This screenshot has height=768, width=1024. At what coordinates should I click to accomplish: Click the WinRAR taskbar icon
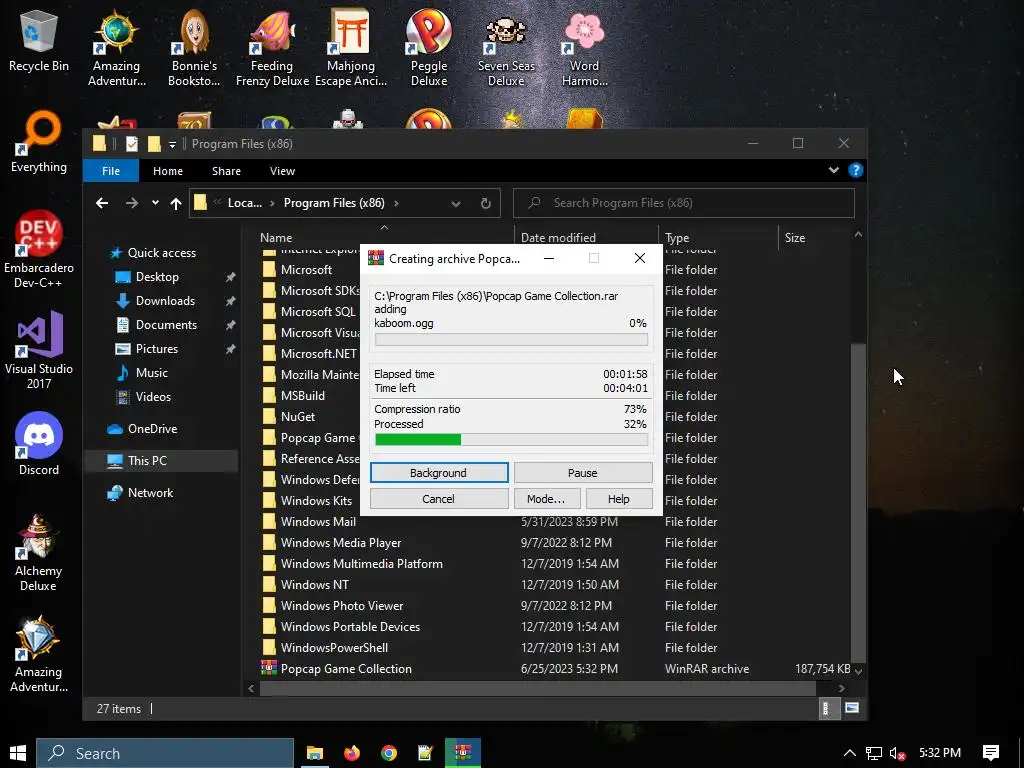[x=463, y=753]
